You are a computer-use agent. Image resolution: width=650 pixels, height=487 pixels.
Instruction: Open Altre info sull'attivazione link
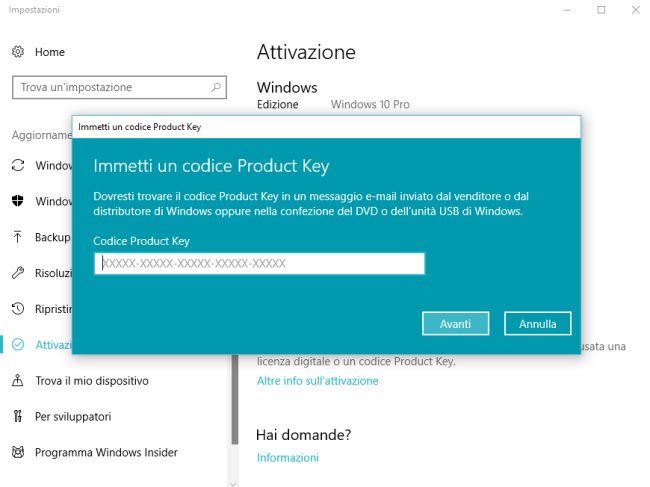tap(317, 381)
